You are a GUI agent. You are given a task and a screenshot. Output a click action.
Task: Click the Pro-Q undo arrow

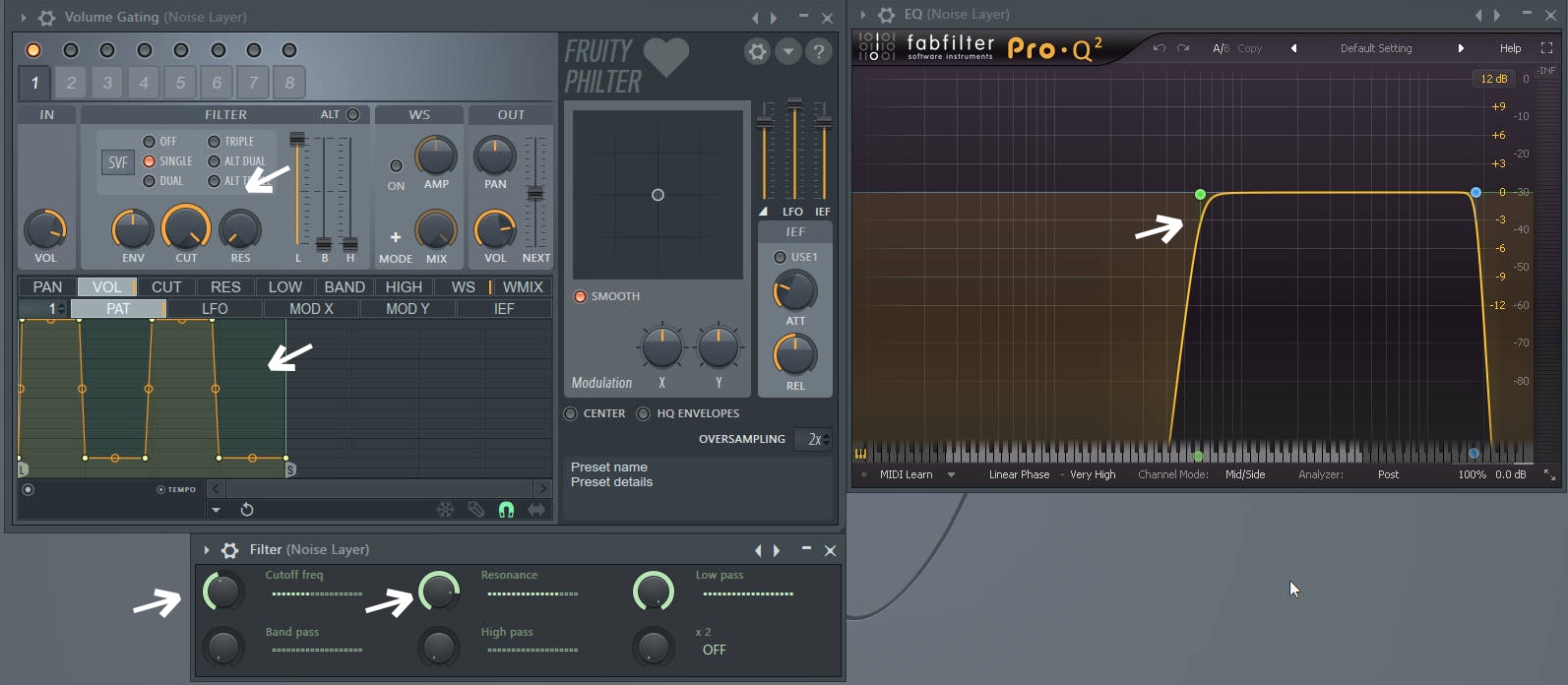[x=1160, y=48]
